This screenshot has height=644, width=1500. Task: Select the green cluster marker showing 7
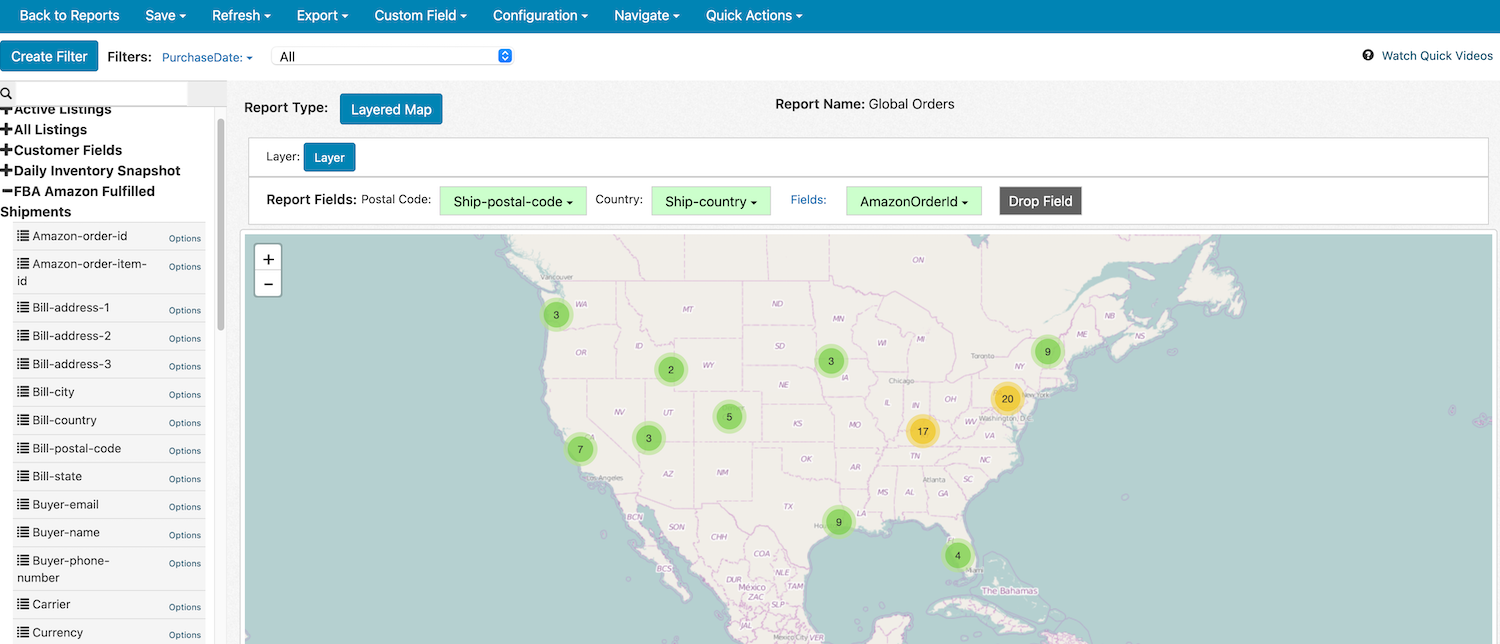pyautogui.click(x=580, y=450)
